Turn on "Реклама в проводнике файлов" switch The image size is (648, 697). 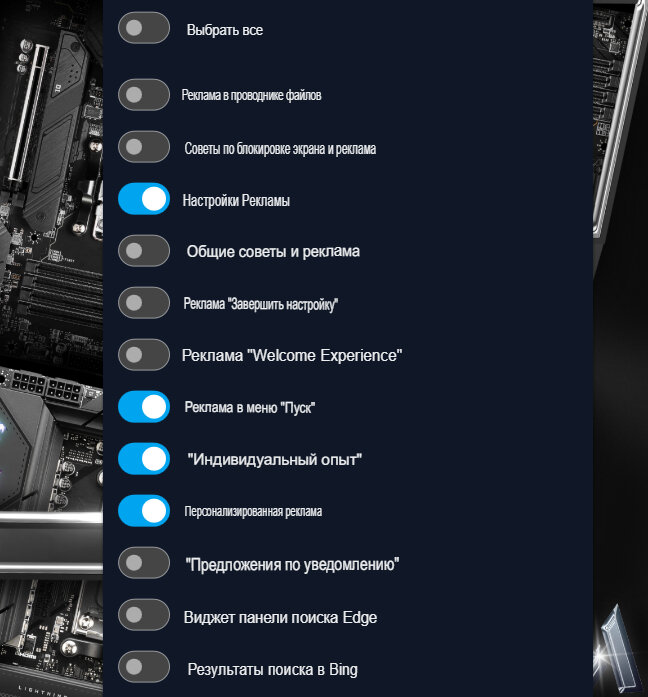pyautogui.click(x=144, y=95)
